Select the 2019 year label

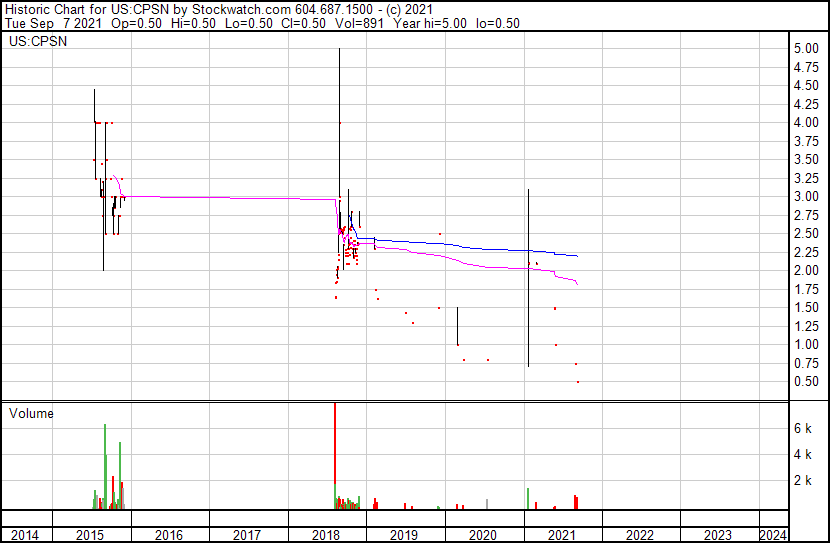pos(404,535)
